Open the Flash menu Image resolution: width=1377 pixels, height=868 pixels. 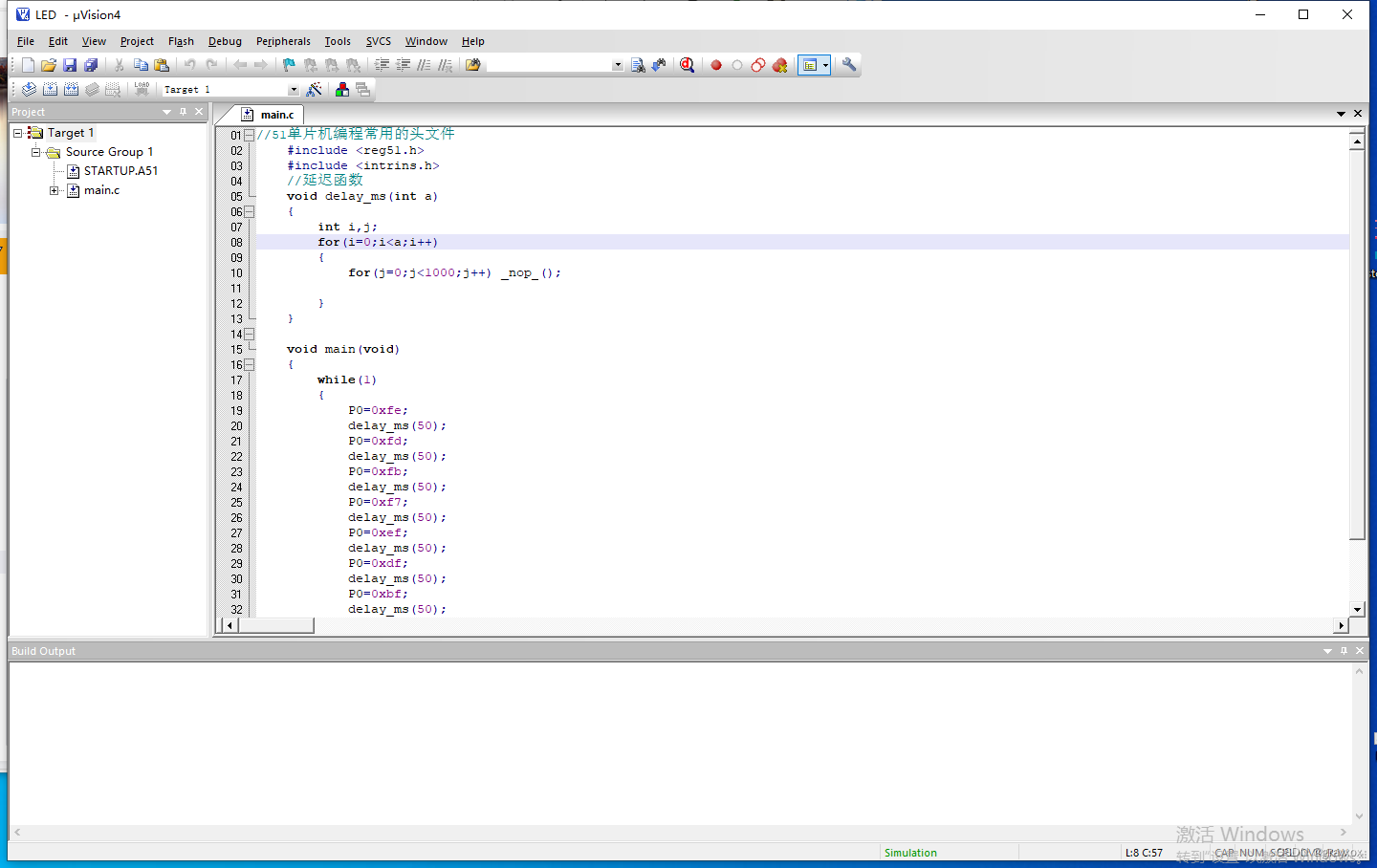[x=181, y=41]
